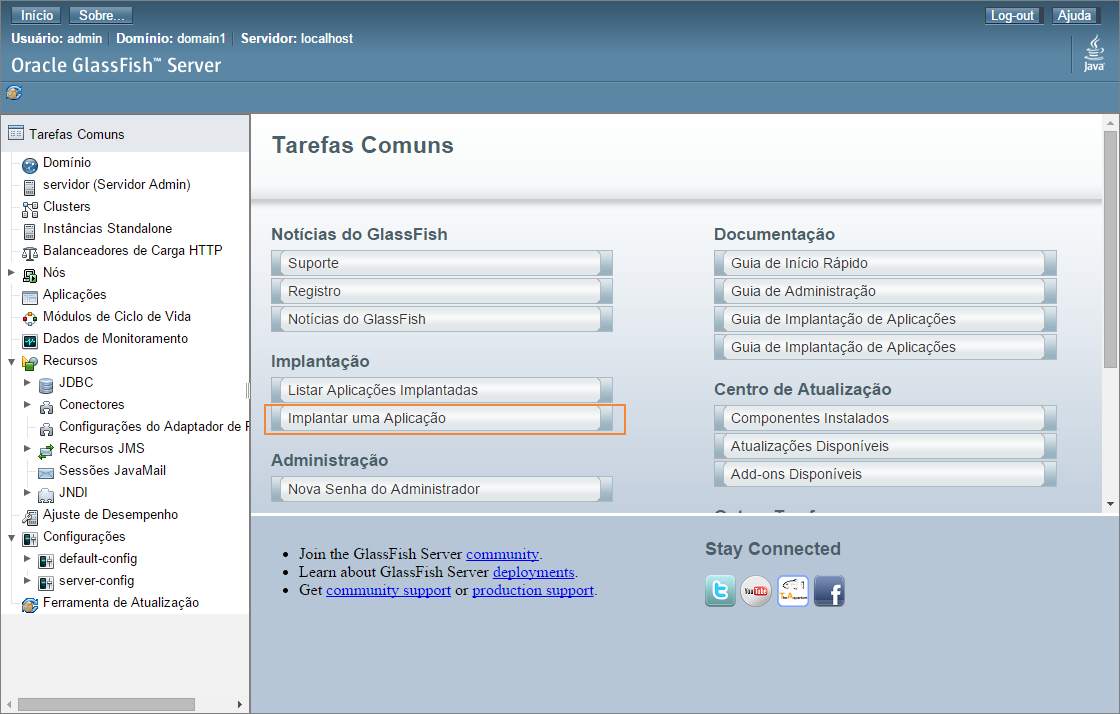Follow the community link

pyautogui.click(x=502, y=554)
